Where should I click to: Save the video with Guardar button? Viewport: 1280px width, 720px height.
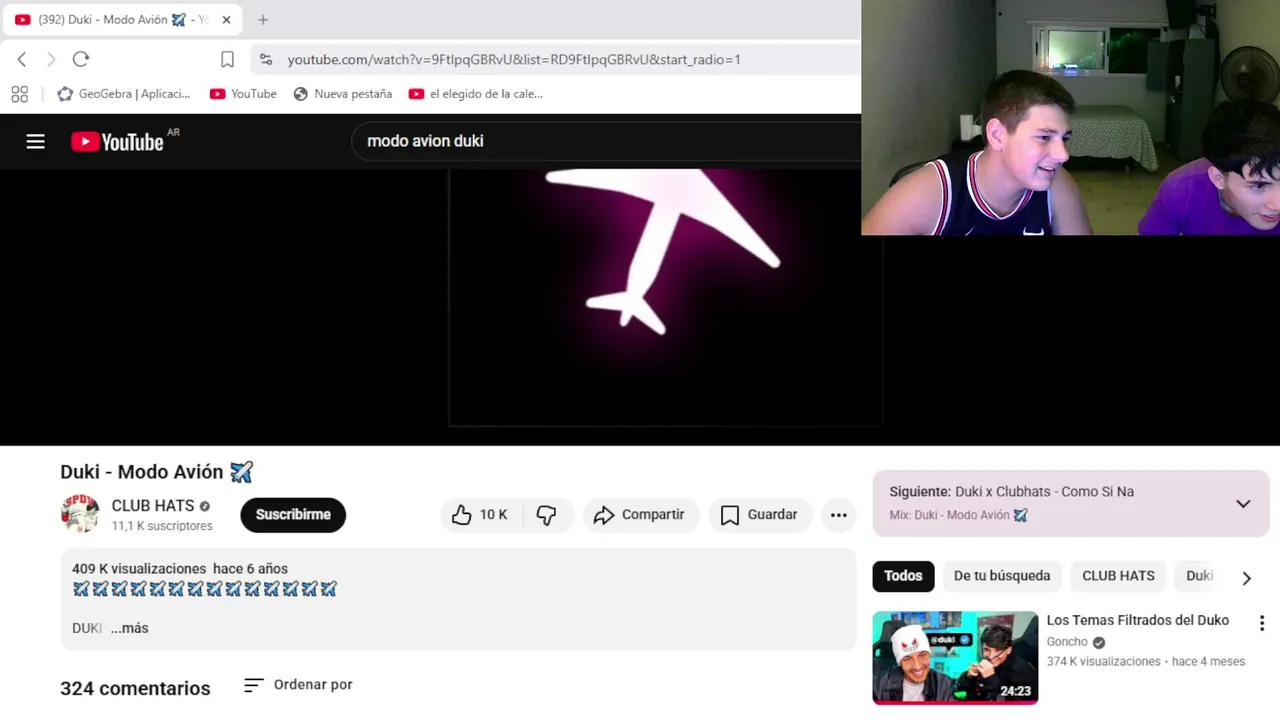pyautogui.click(x=759, y=514)
